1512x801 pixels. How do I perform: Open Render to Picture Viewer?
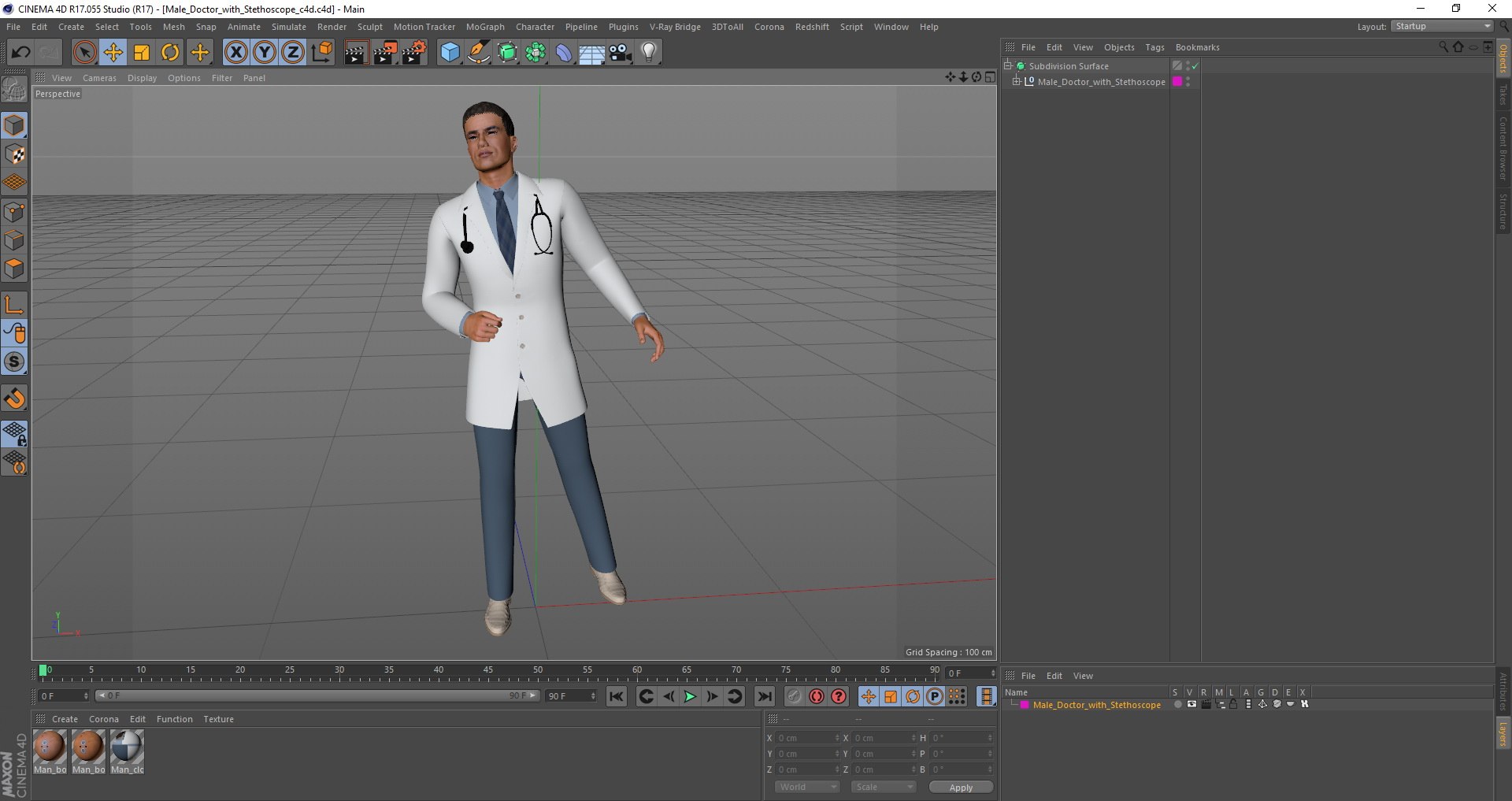[x=385, y=53]
